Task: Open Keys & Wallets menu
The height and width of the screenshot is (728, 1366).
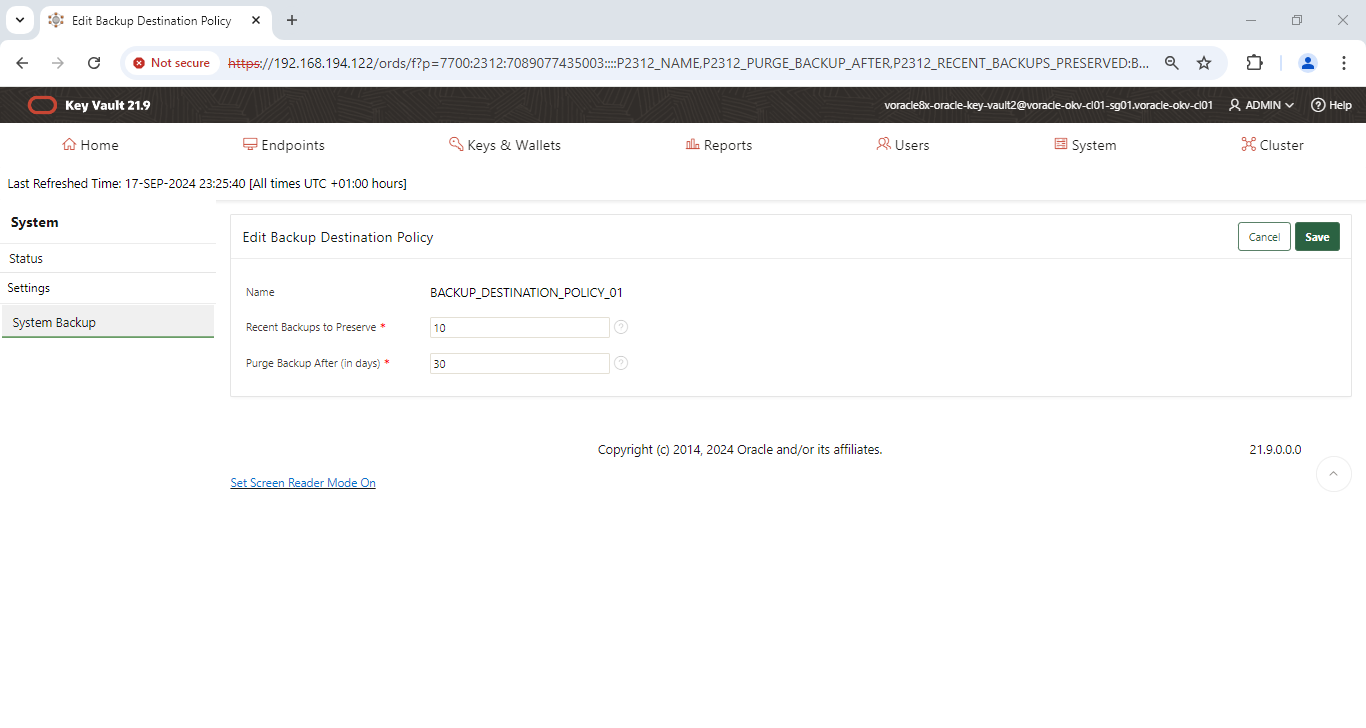Action: (505, 145)
